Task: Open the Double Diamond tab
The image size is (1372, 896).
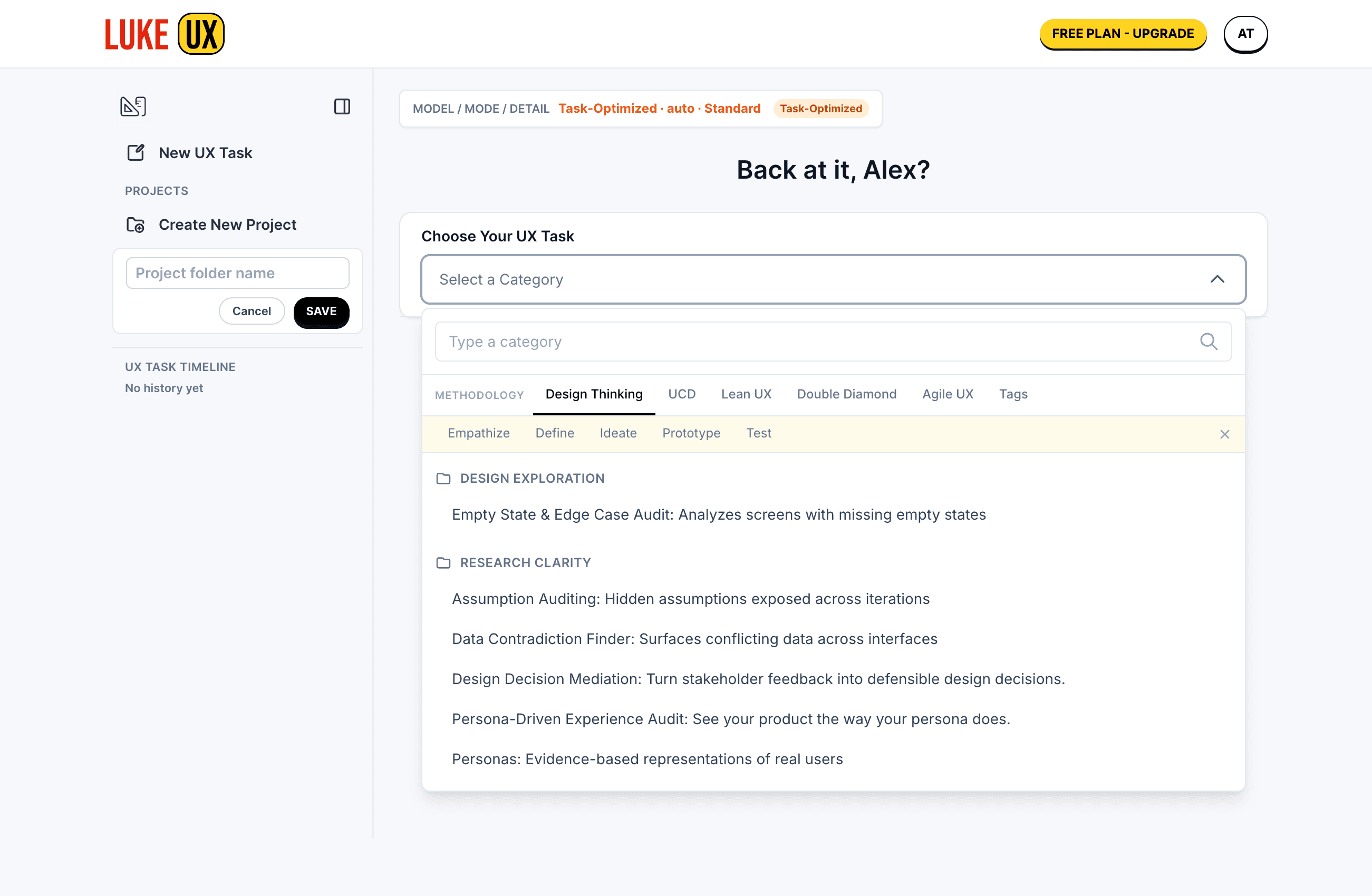Action: (x=846, y=394)
